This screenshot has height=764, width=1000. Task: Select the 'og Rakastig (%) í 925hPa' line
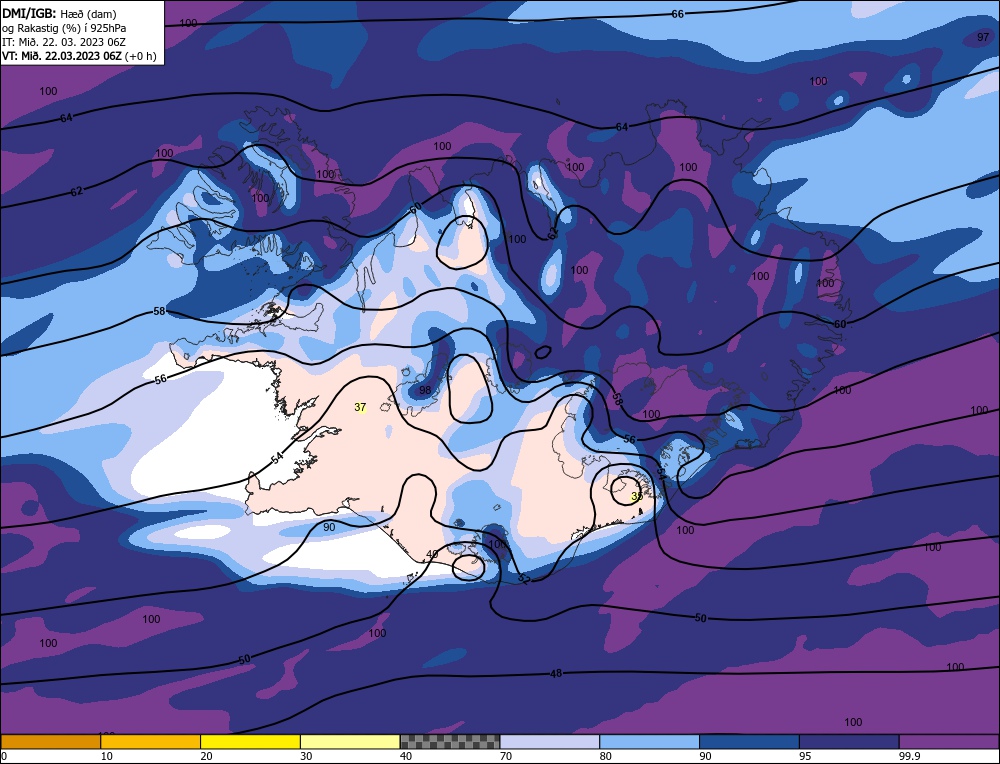(x=64, y=28)
